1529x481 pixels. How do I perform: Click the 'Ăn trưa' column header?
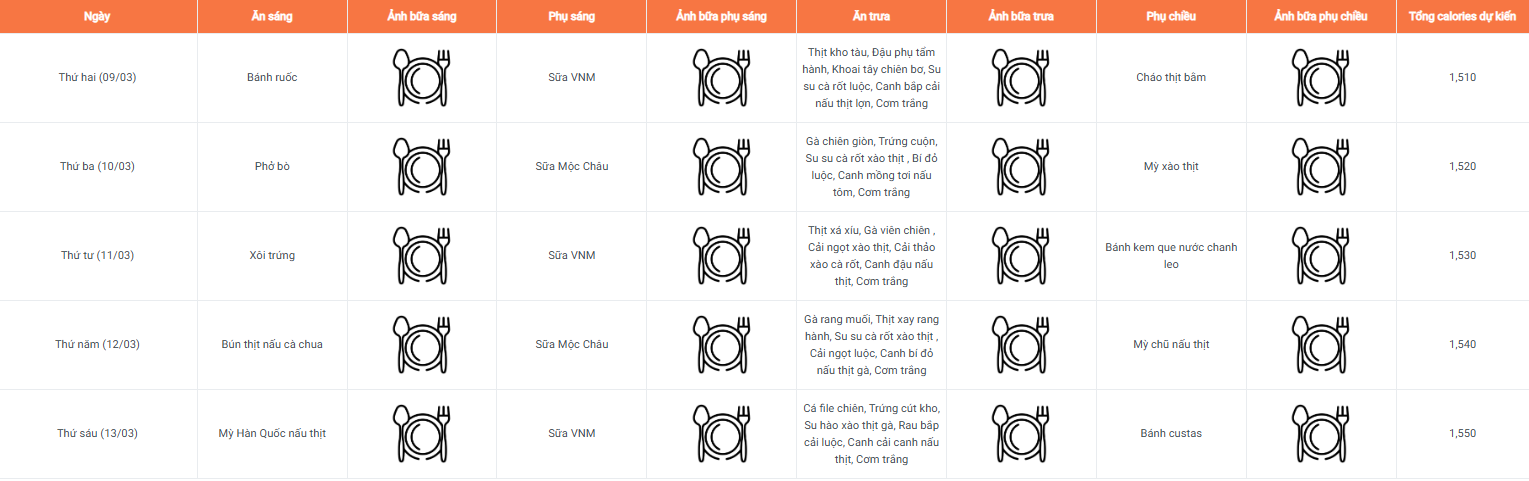(x=871, y=17)
